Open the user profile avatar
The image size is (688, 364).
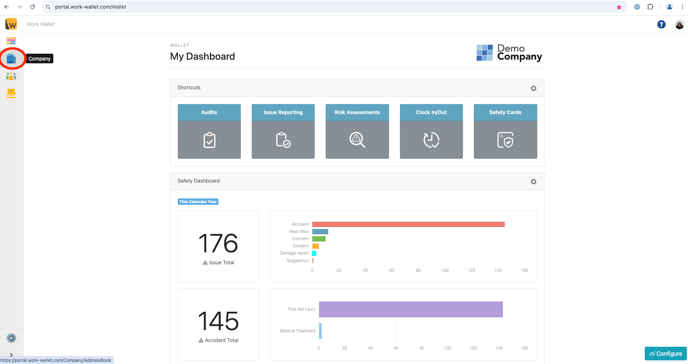tap(679, 25)
